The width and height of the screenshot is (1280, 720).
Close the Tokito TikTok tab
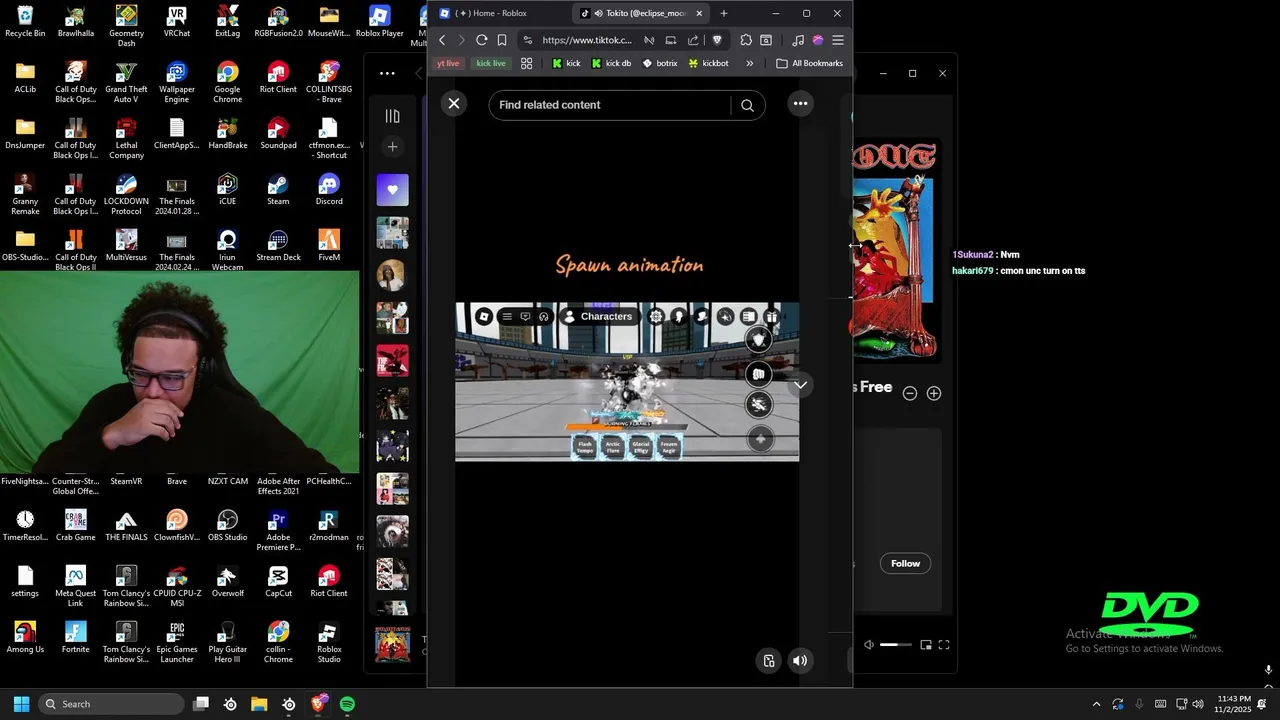tap(699, 13)
